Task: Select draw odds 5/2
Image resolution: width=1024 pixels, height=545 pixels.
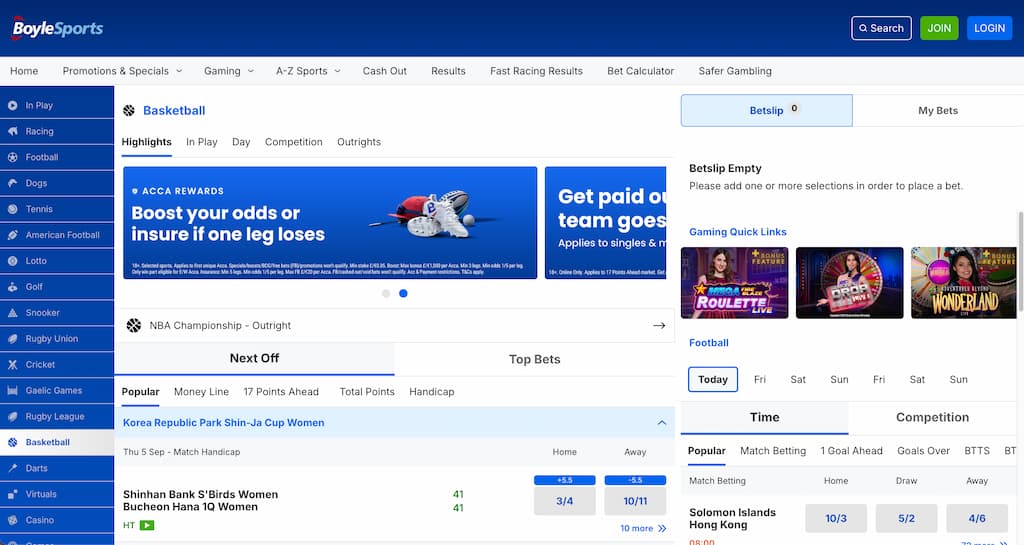Action: [x=906, y=518]
